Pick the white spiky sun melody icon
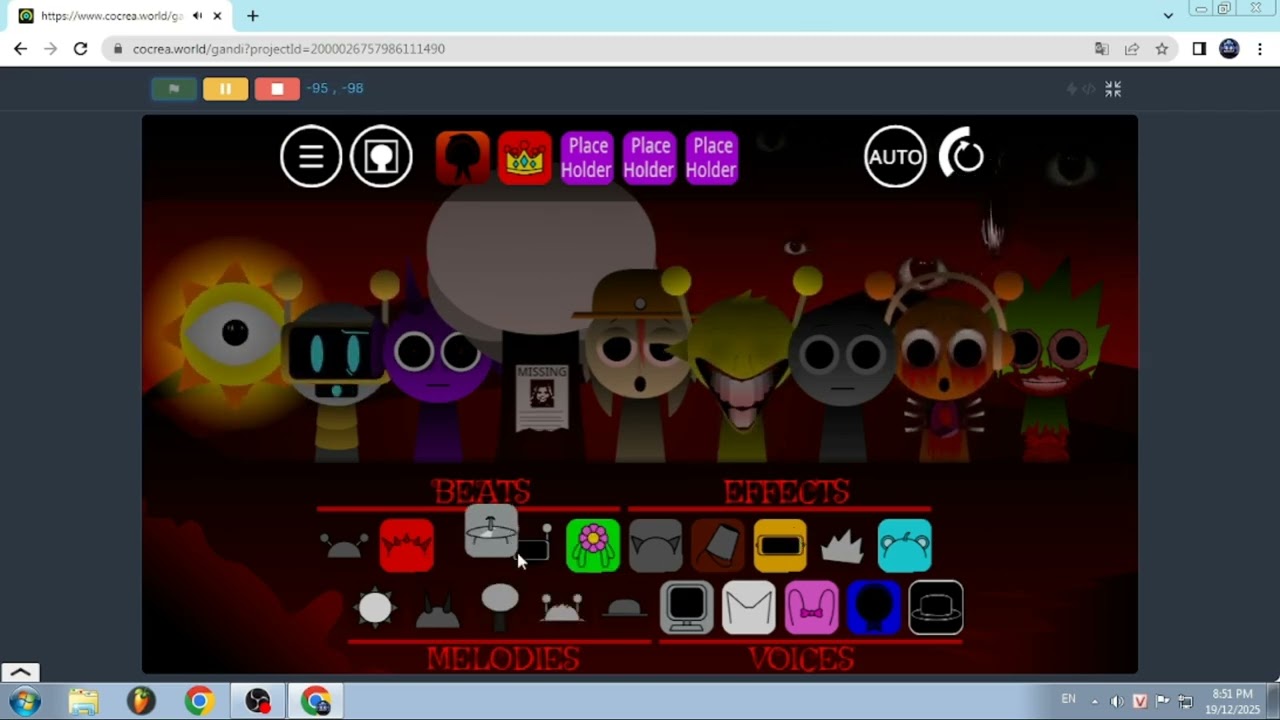The width and height of the screenshot is (1280, 720). (x=375, y=607)
